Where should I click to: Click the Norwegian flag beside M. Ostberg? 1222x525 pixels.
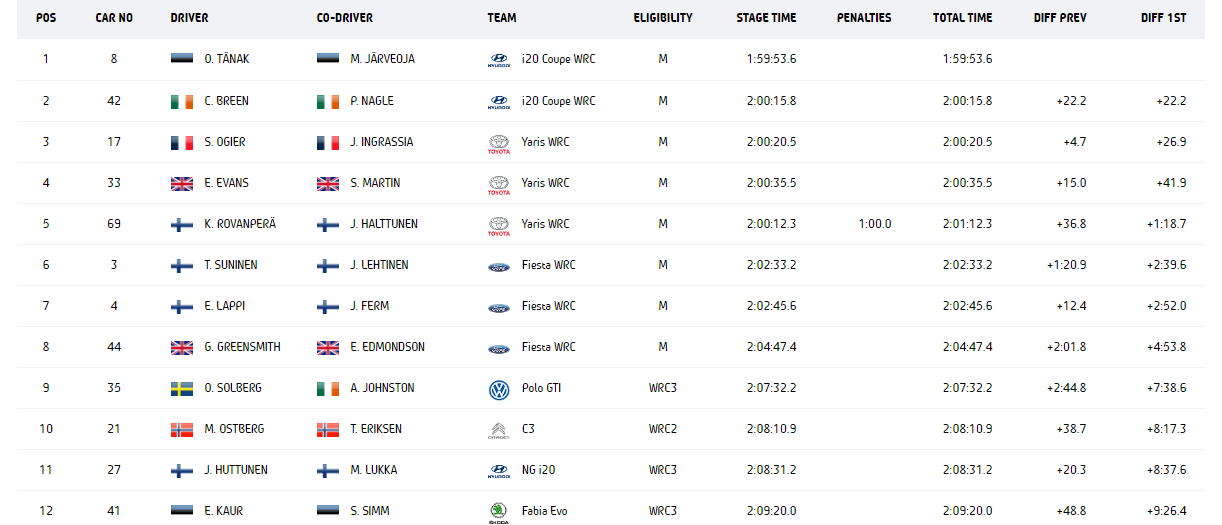point(182,429)
